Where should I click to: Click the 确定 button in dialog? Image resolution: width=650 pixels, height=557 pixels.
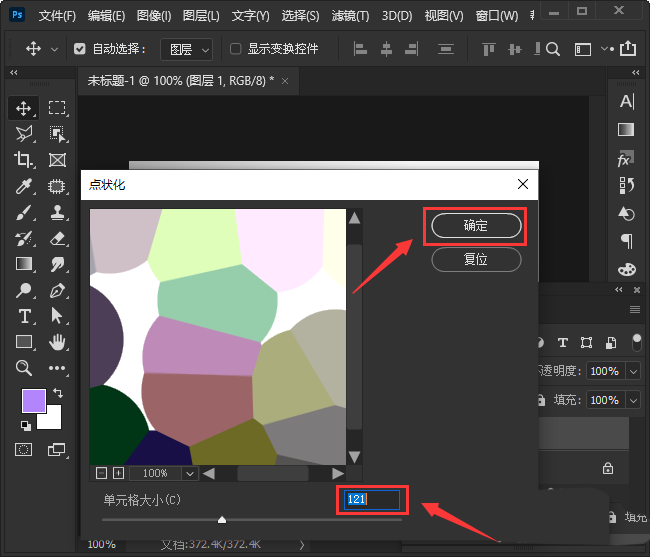click(476, 226)
